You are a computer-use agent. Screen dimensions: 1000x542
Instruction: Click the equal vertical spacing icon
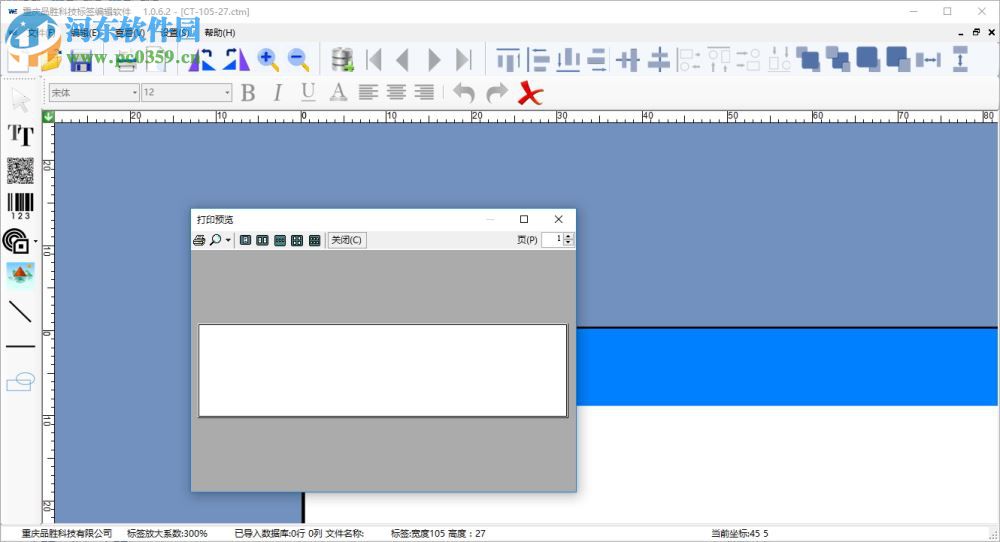pyautogui.click(x=960, y=59)
